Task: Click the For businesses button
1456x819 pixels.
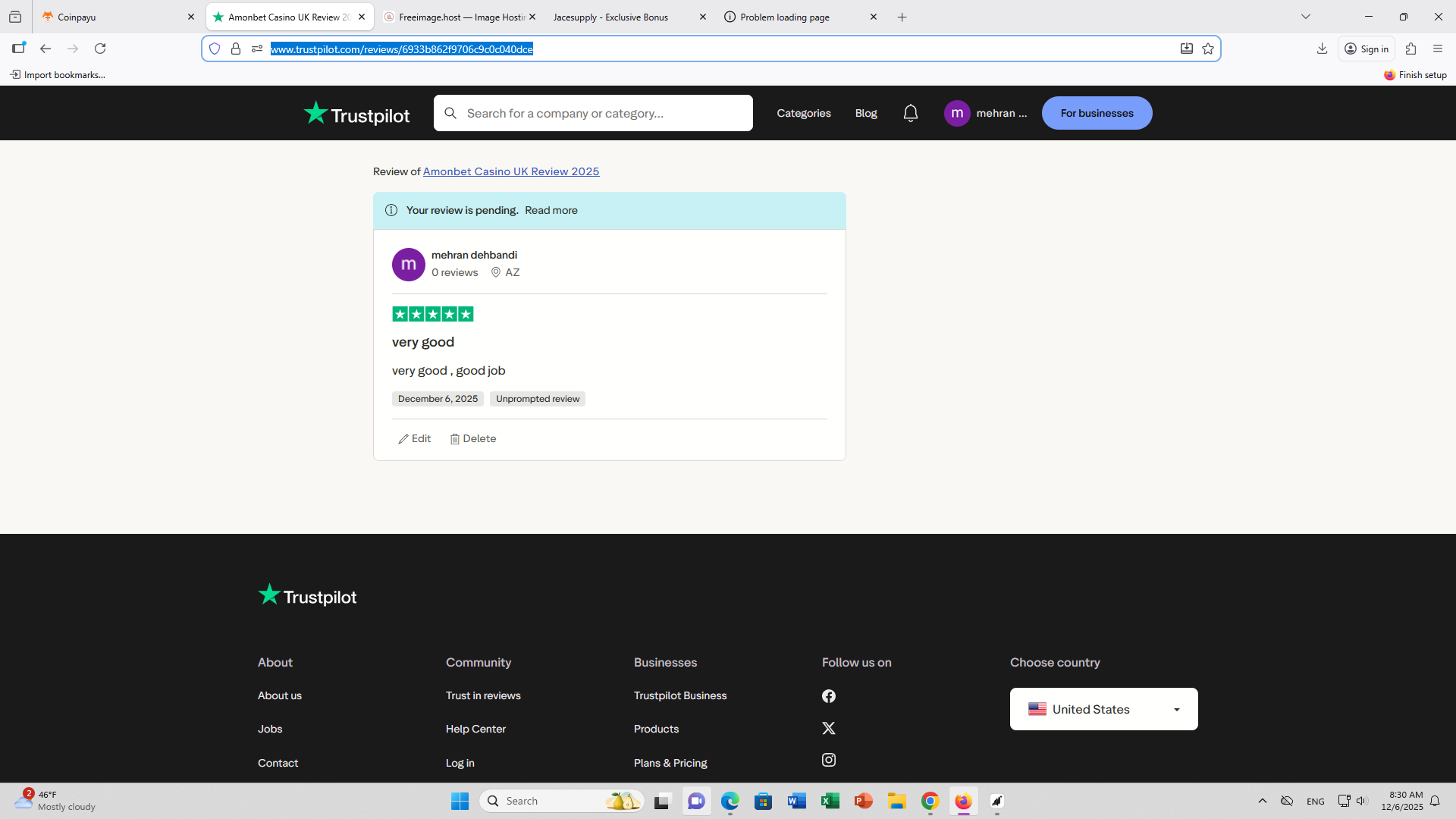Action: 1097,114
